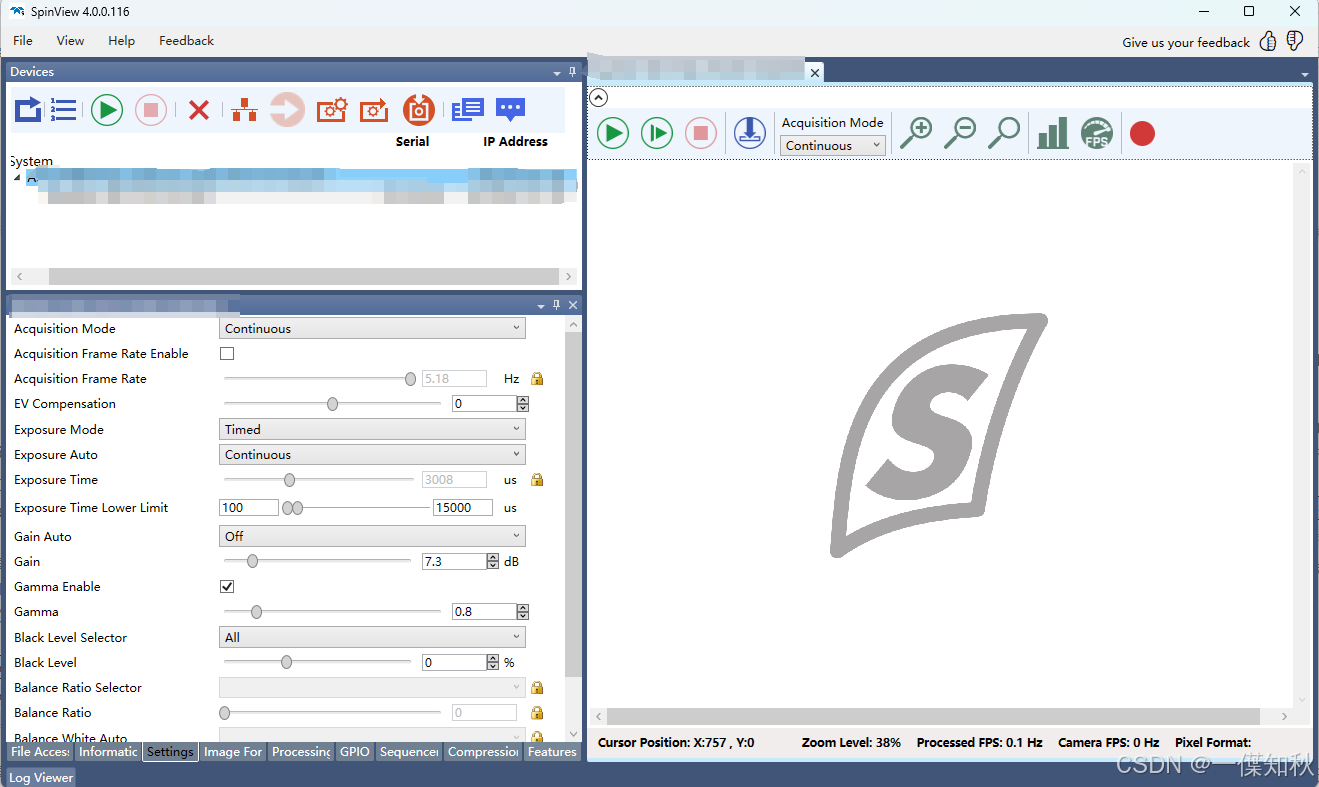Image resolution: width=1319 pixels, height=787 pixels.
Task: Click the orange gear with arrow icon
Action: click(x=374, y=109)
